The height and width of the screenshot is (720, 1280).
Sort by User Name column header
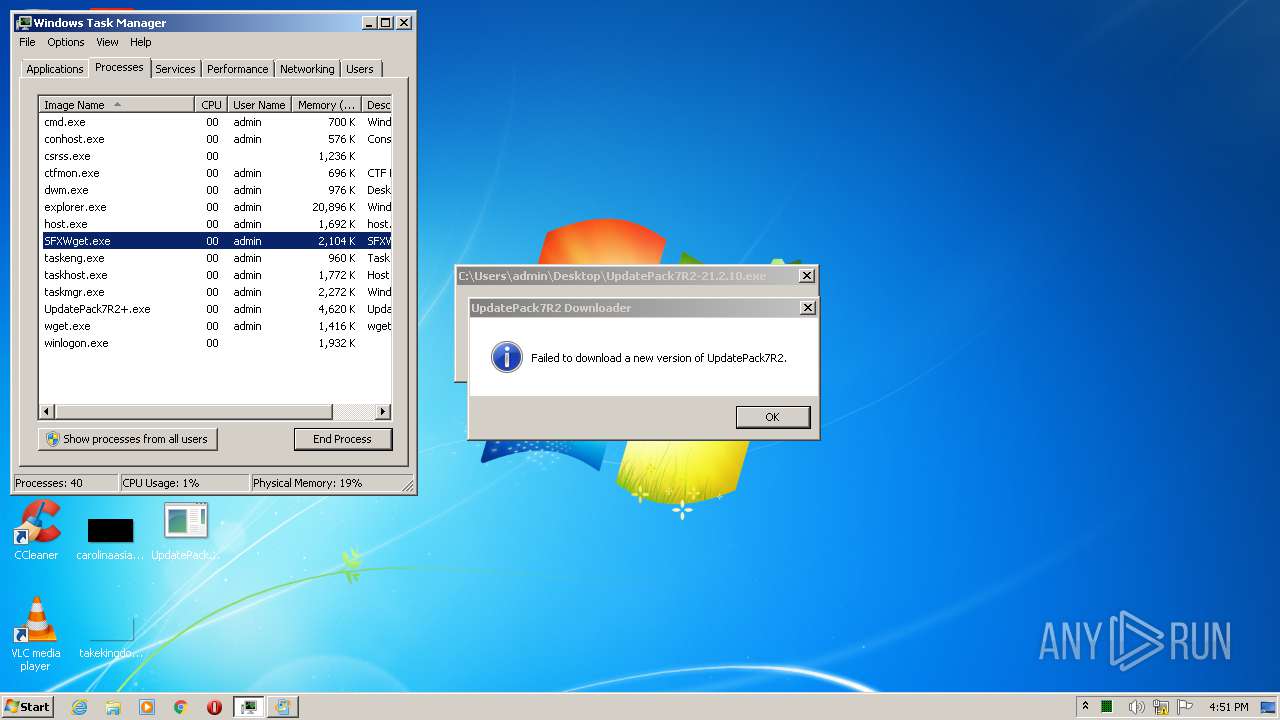pyautogui.click(x=259, y=105)
